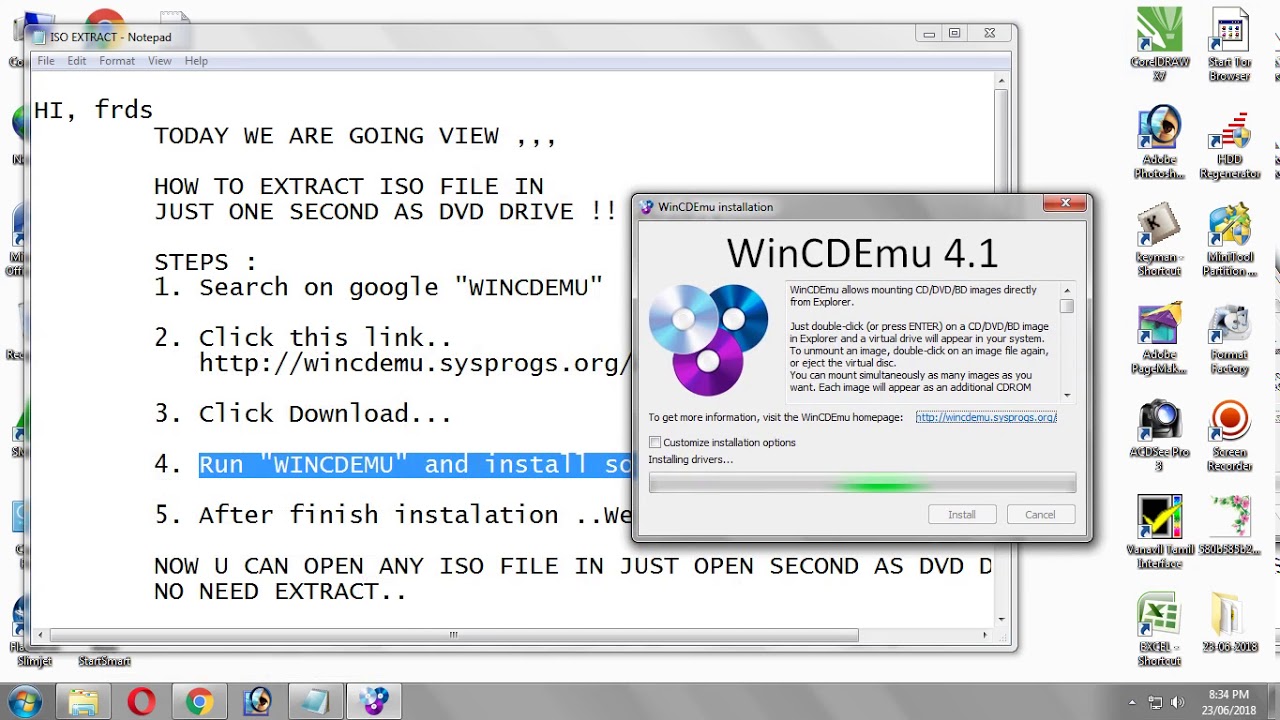Open the Adobe Photoshop desktop shortcut

pos(1160,142)
